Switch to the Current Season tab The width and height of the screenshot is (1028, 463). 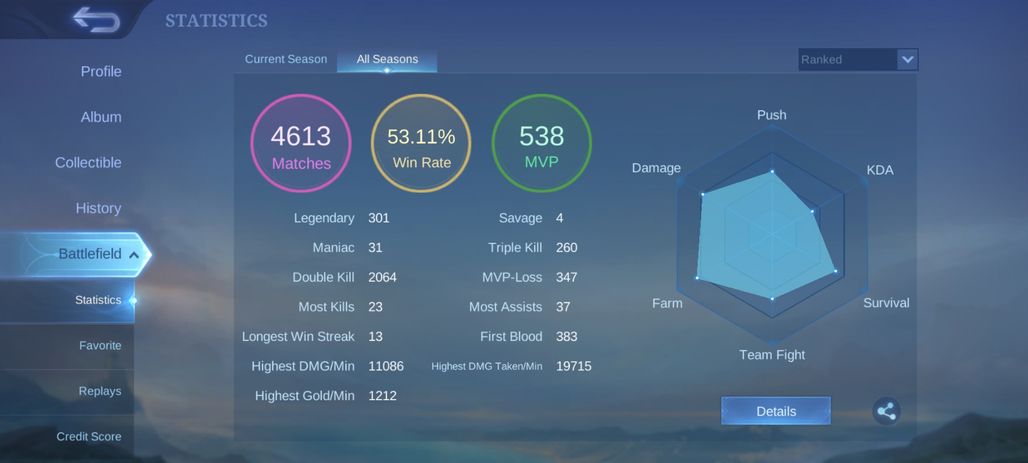coord(286,59)
